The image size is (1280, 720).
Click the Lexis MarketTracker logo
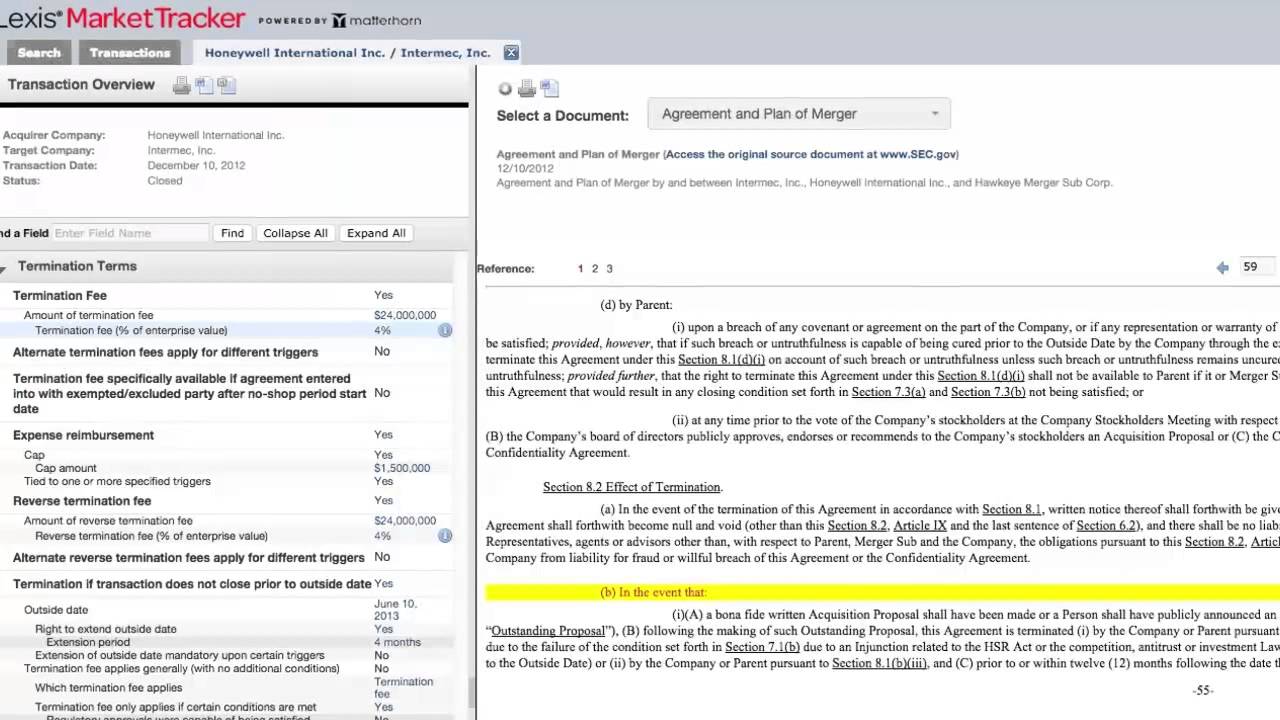pos(122,18)
